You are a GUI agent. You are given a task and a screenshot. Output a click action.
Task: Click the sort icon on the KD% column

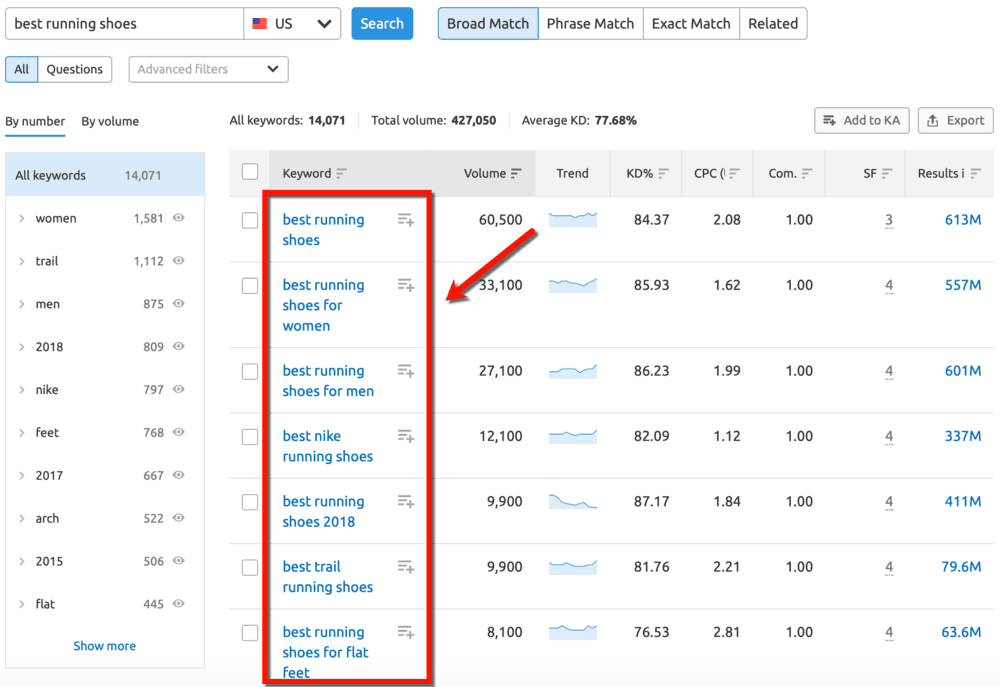pos(664,172)
